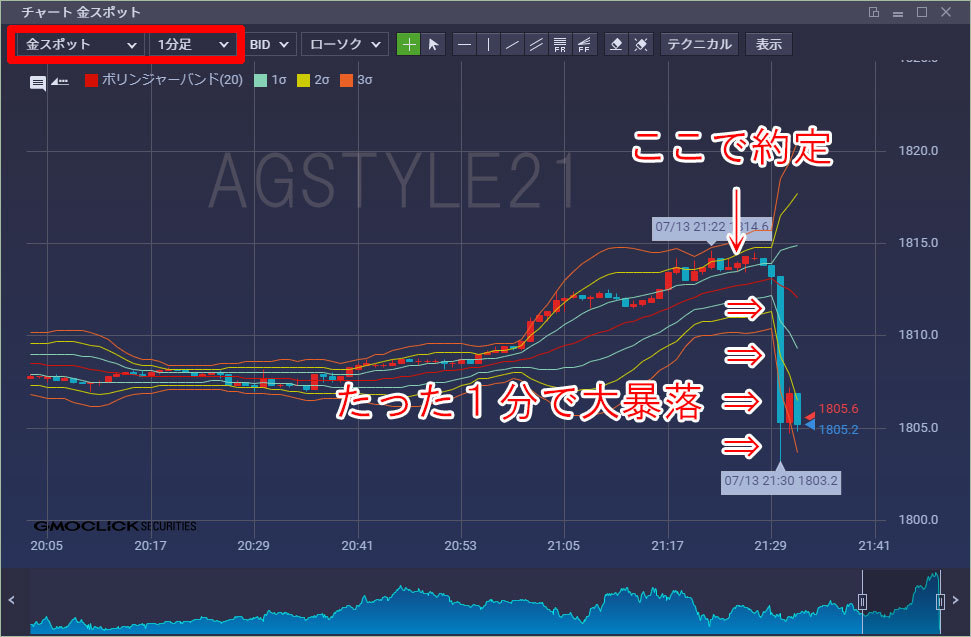Click the erase-all drawings icon
Image resolution: width=971 pixels, height=637 pixels.
tap(642, 44)
